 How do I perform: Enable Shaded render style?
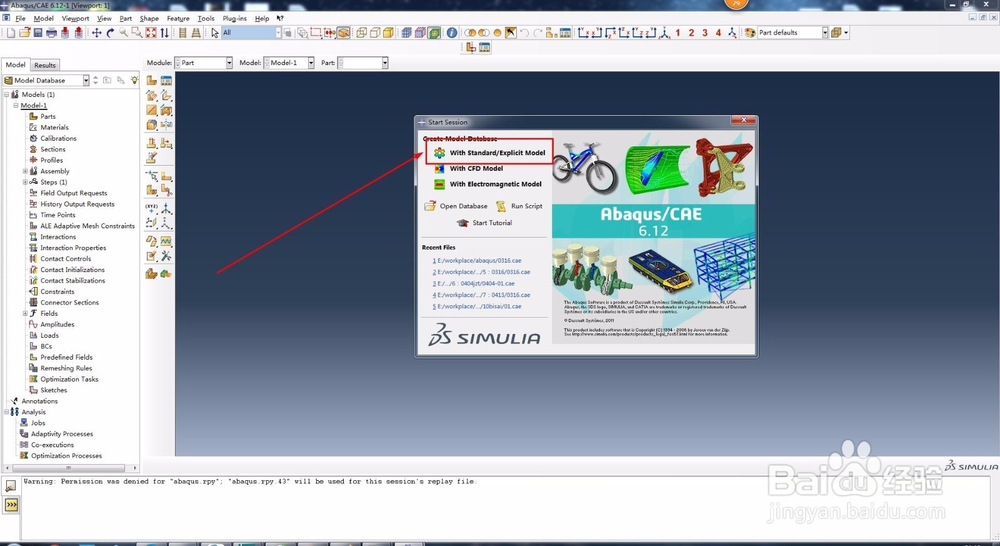click(388, 33)
